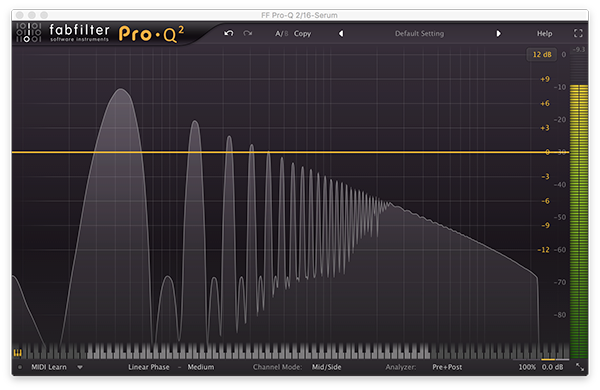
Task: Toggle the piano keyboard display
Action: (x=18, y=352)
